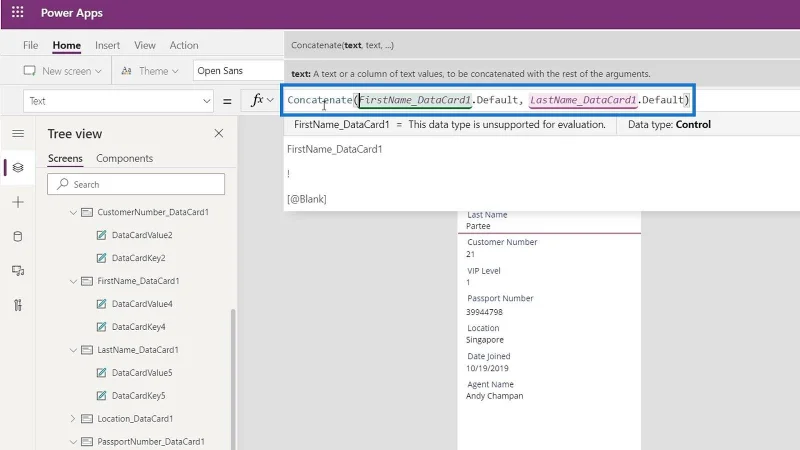Open the Action tab

[184, 45]
